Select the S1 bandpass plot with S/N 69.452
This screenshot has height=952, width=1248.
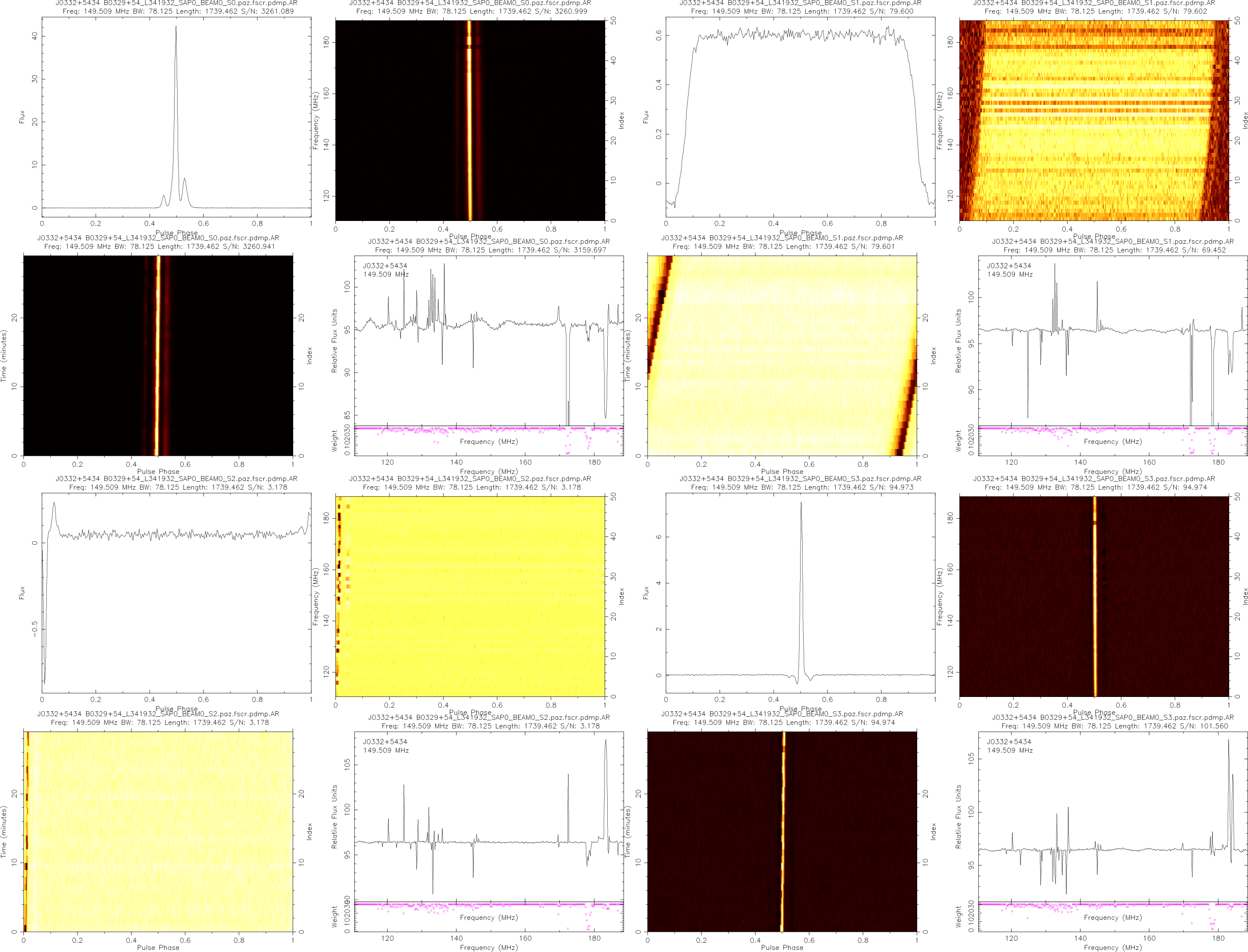(1112, 340)
